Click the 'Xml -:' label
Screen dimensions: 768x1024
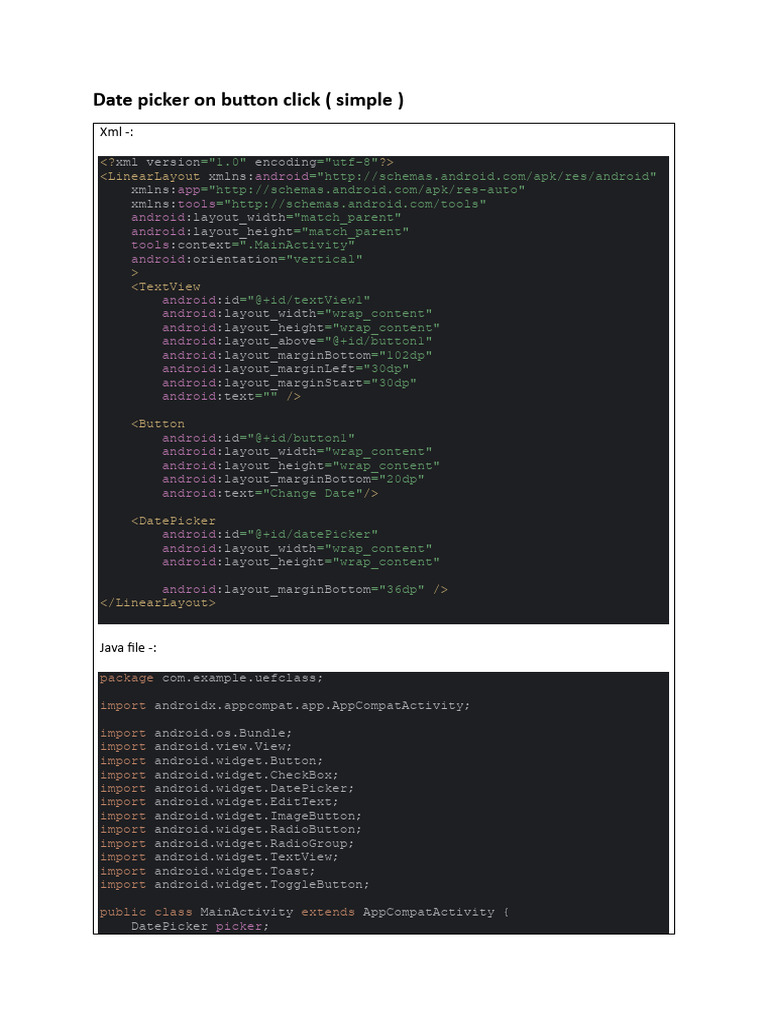117,132
